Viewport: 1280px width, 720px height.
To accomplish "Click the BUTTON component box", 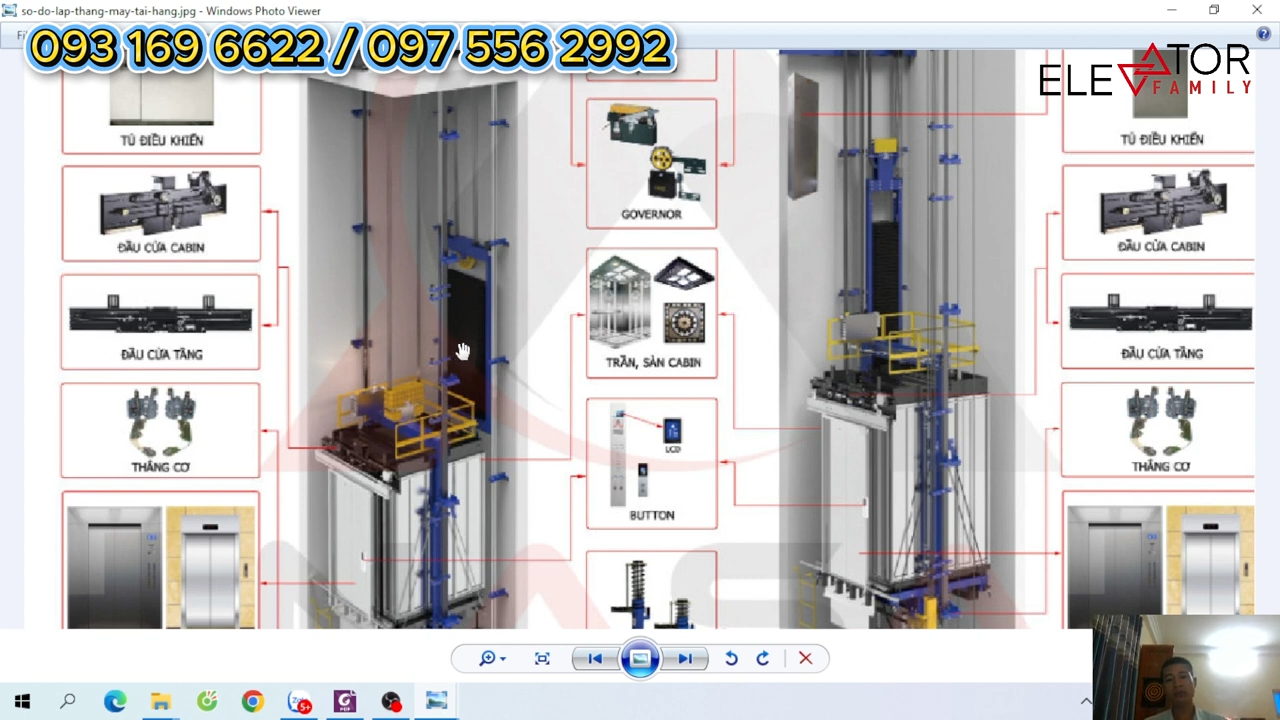I will [651, 463].
